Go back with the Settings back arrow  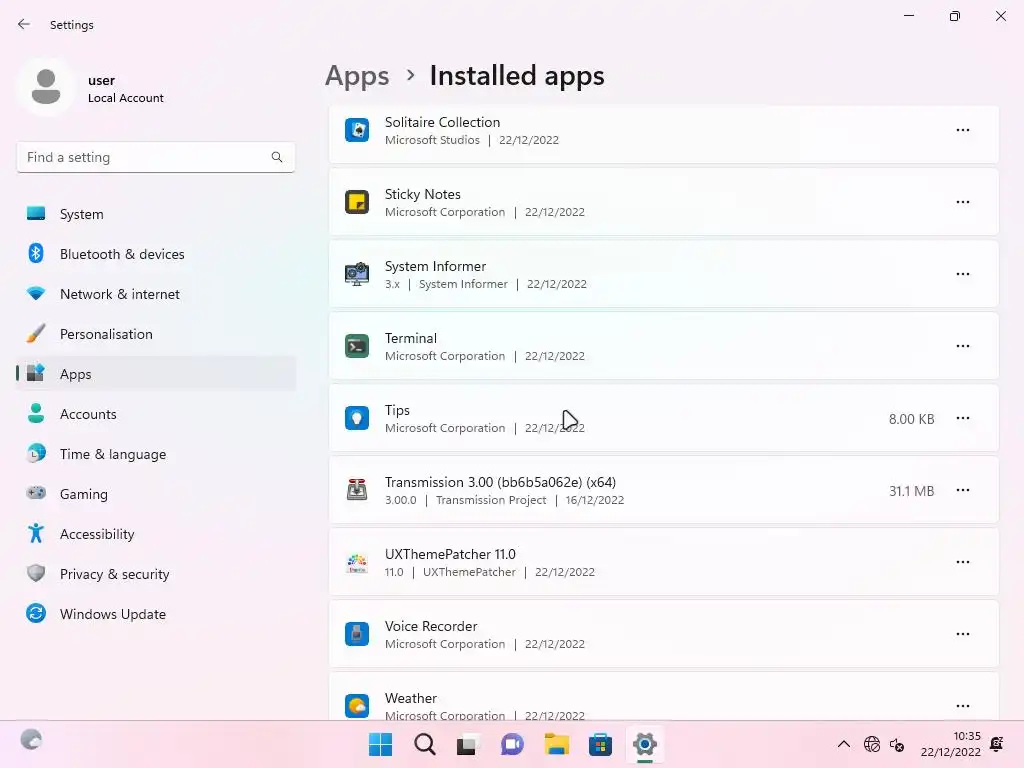(24, 24)
